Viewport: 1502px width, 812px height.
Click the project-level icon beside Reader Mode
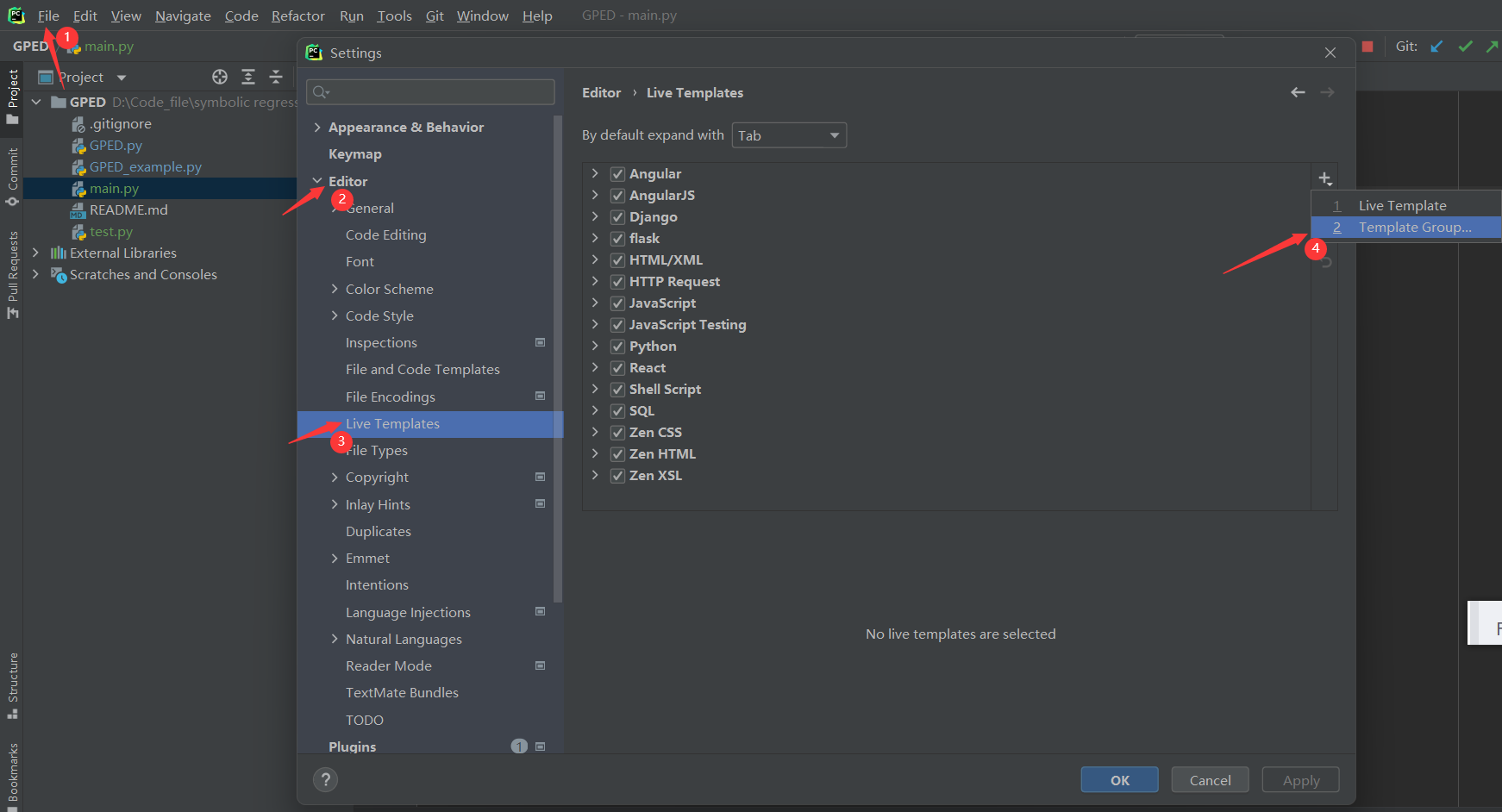click(x=541, y=665)
